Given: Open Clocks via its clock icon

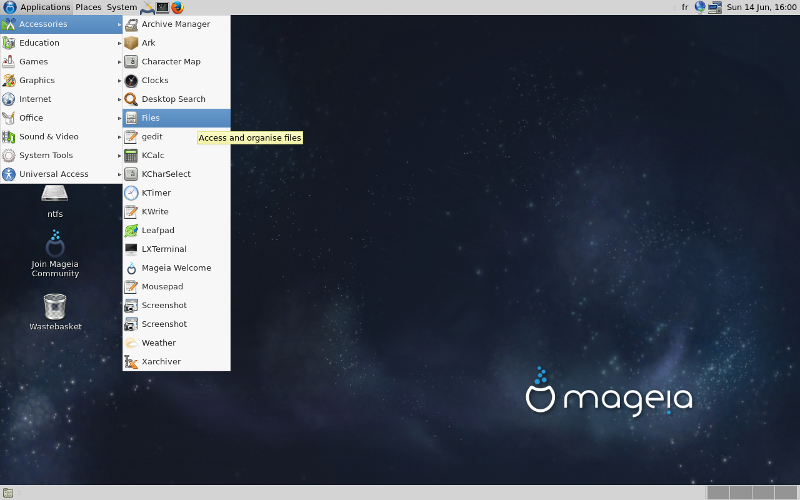Looking at the screenshot, I should [x=131, y=81].
